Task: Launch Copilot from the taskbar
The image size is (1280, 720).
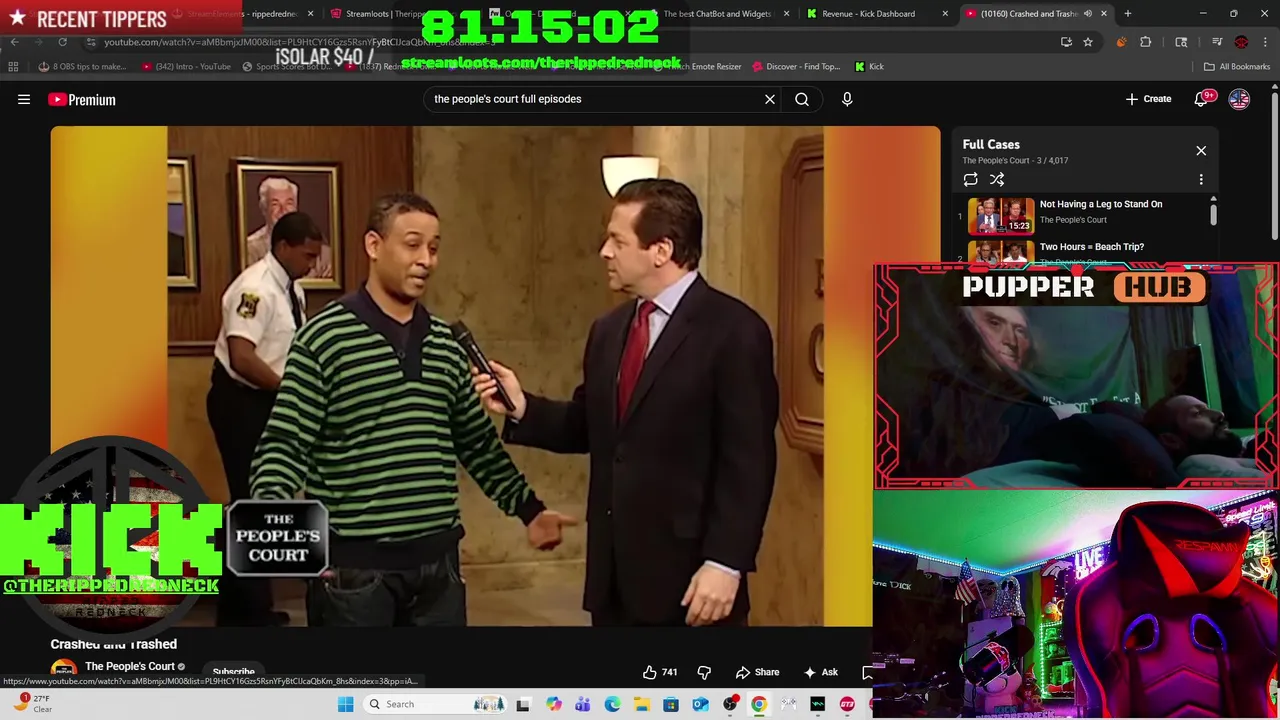Action: point(553,704)
